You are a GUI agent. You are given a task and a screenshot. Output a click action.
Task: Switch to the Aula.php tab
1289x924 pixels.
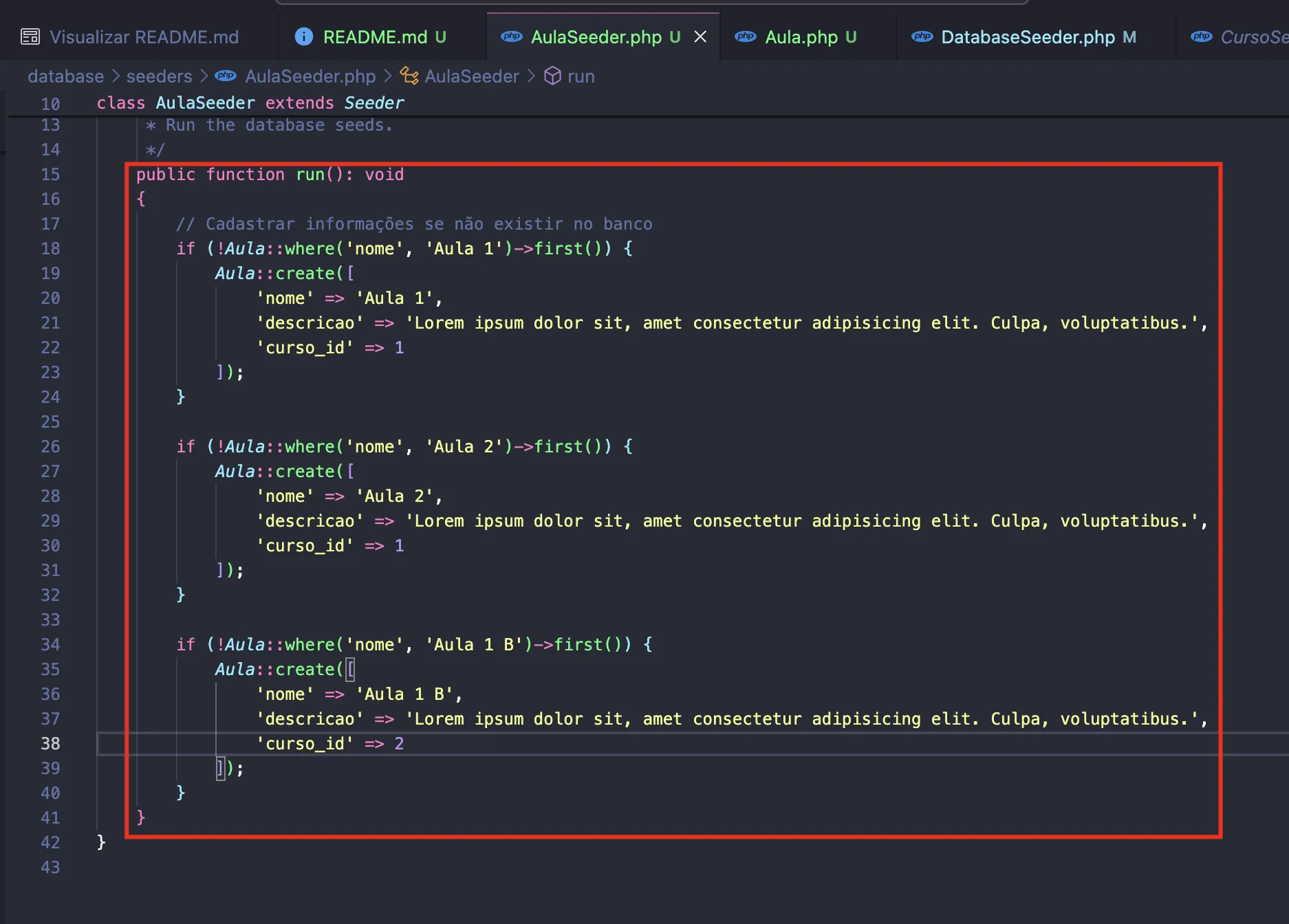click(801, 37)
